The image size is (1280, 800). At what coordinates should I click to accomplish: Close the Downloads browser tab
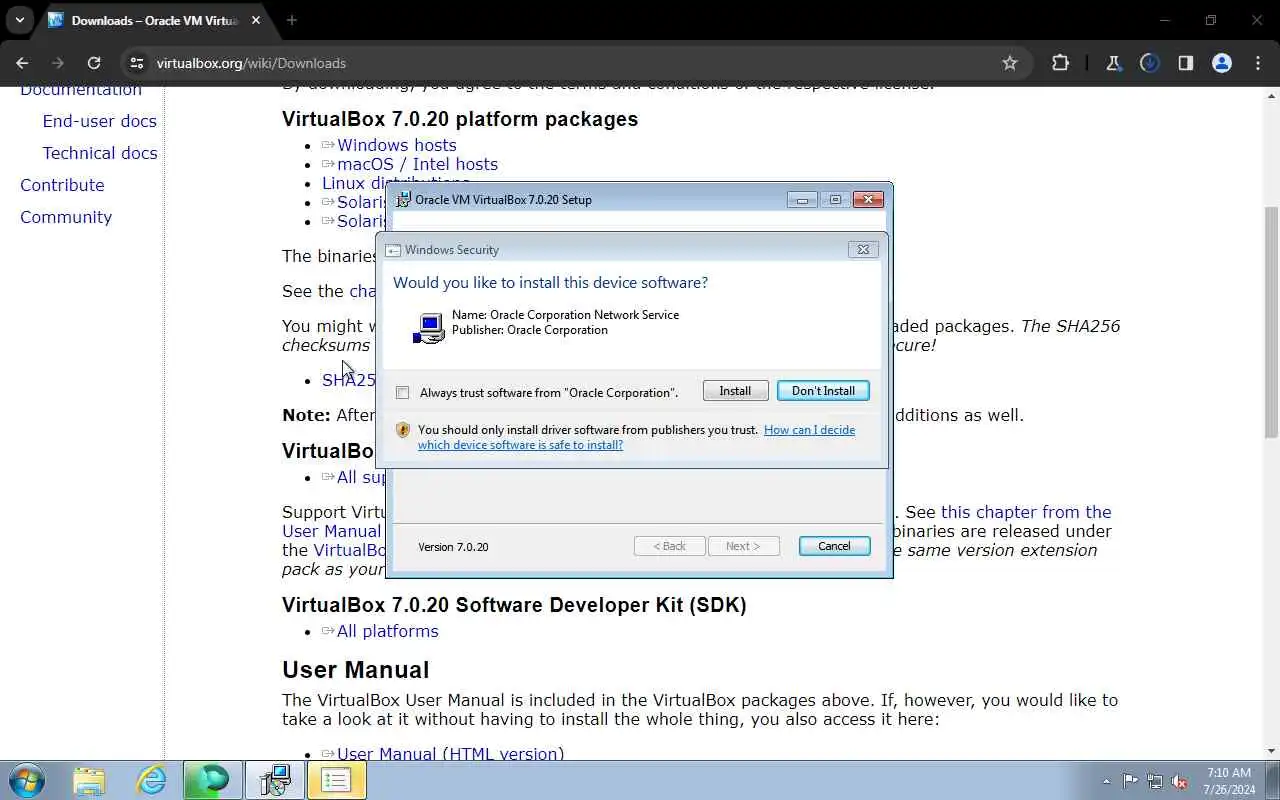coord(255,20)
